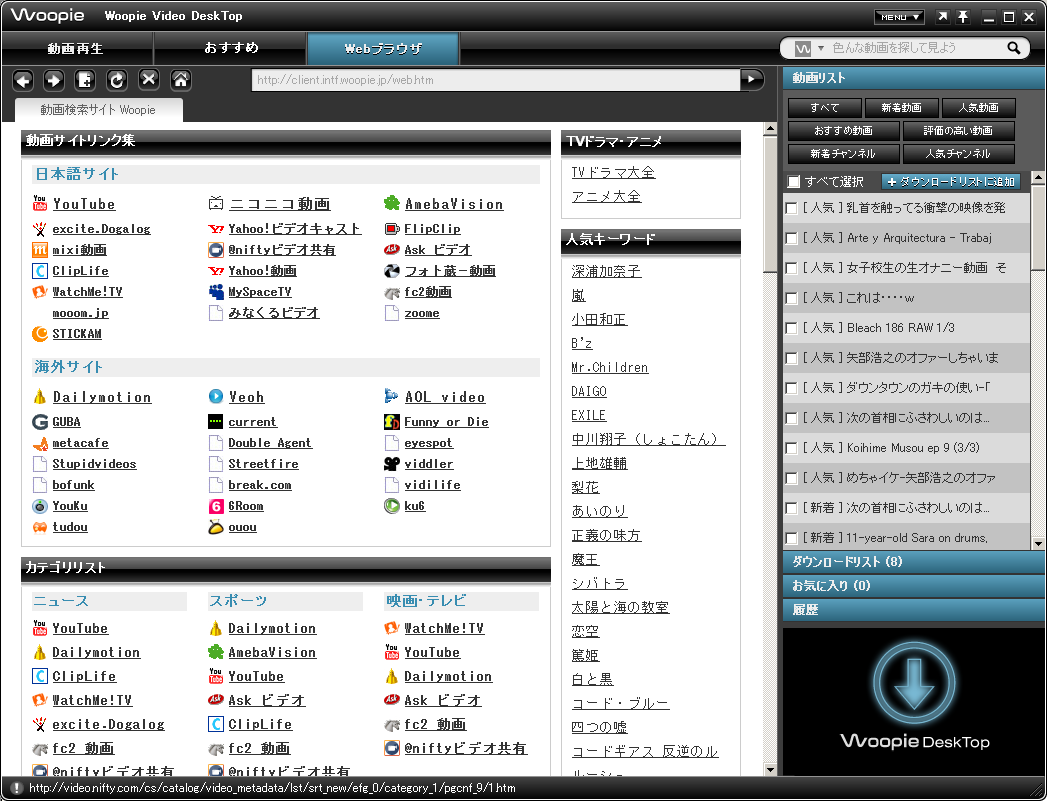Select the Webブラウザ tab
This screenshot has height=801, width=1047.
click(383, 49)
